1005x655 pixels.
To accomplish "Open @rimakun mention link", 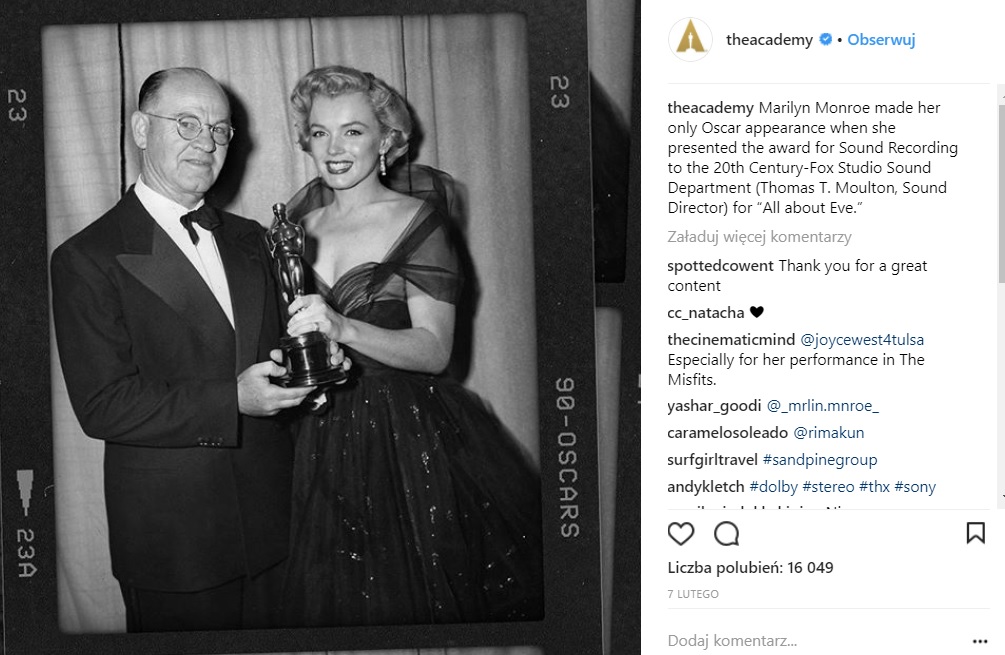I will click(x=829, y=433).
